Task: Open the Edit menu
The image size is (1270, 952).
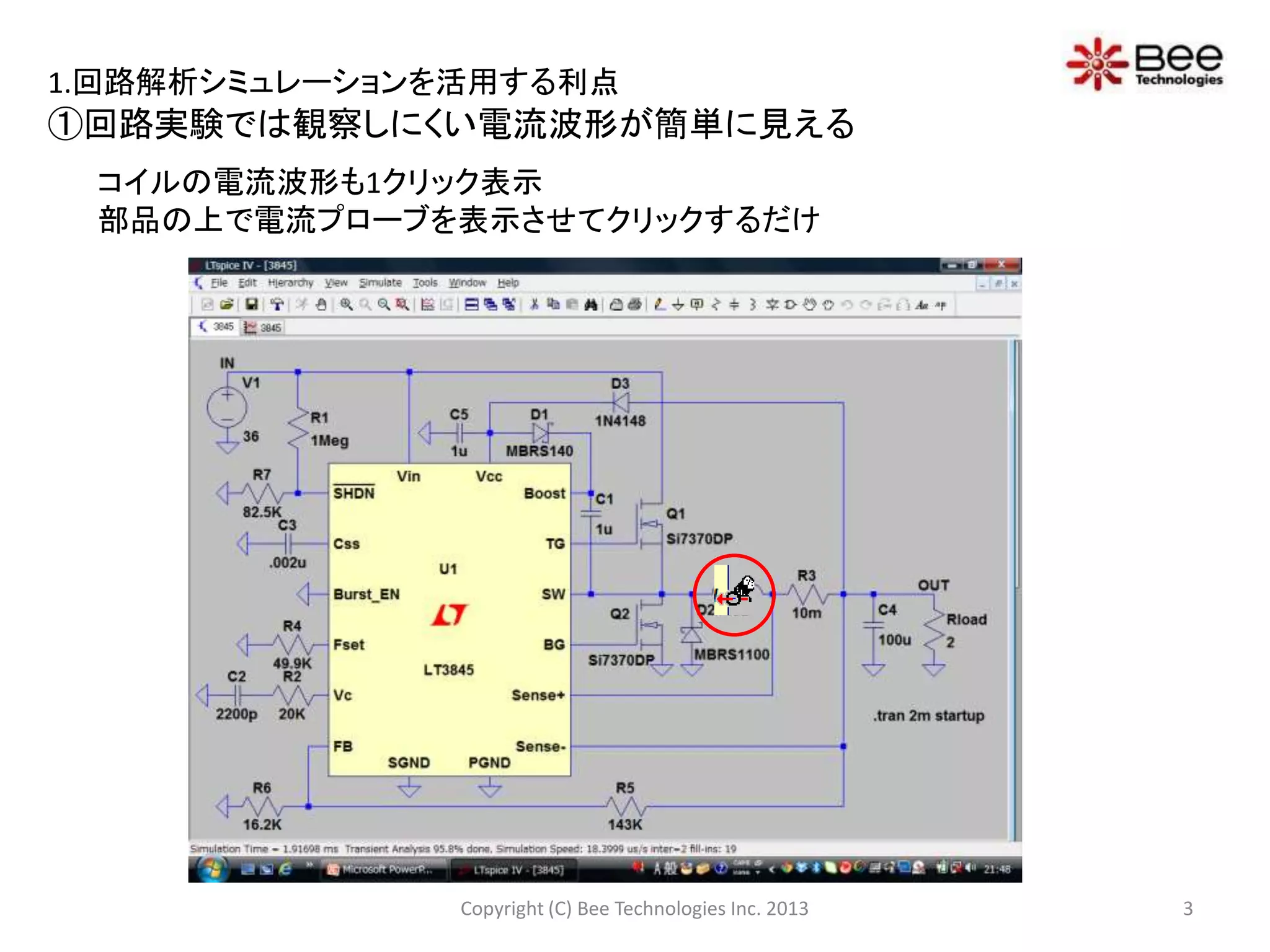Action: coord(247,283)
